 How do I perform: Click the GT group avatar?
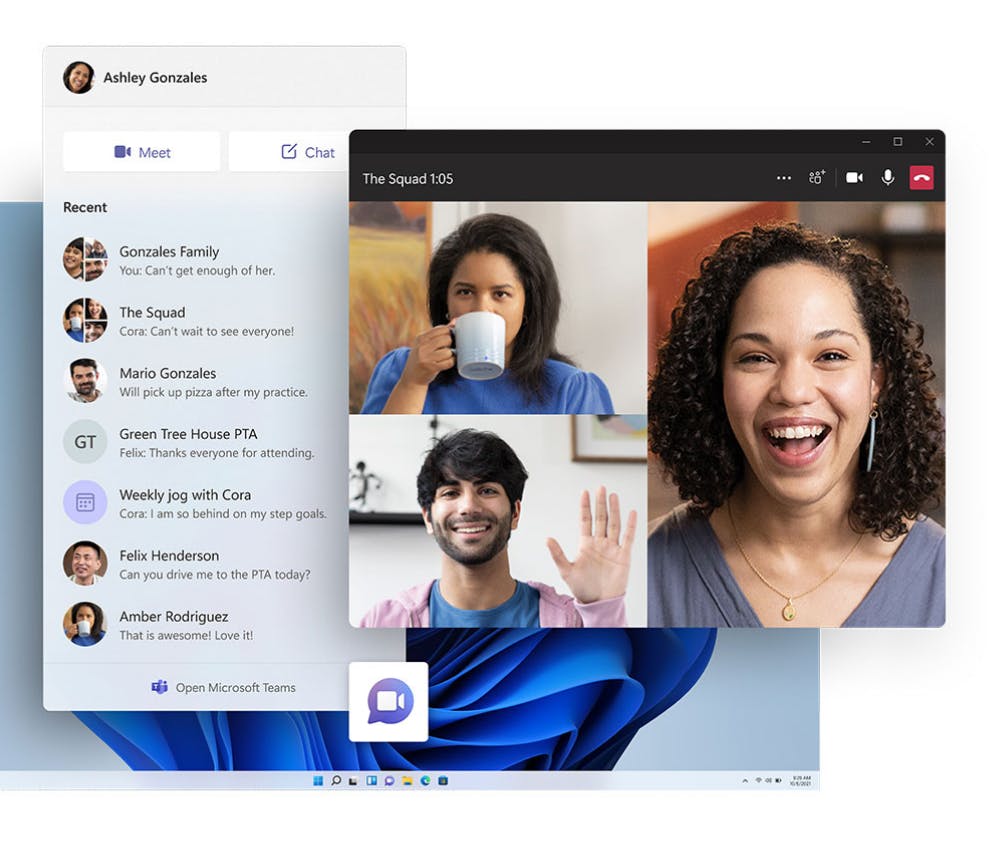pos(85,442)
